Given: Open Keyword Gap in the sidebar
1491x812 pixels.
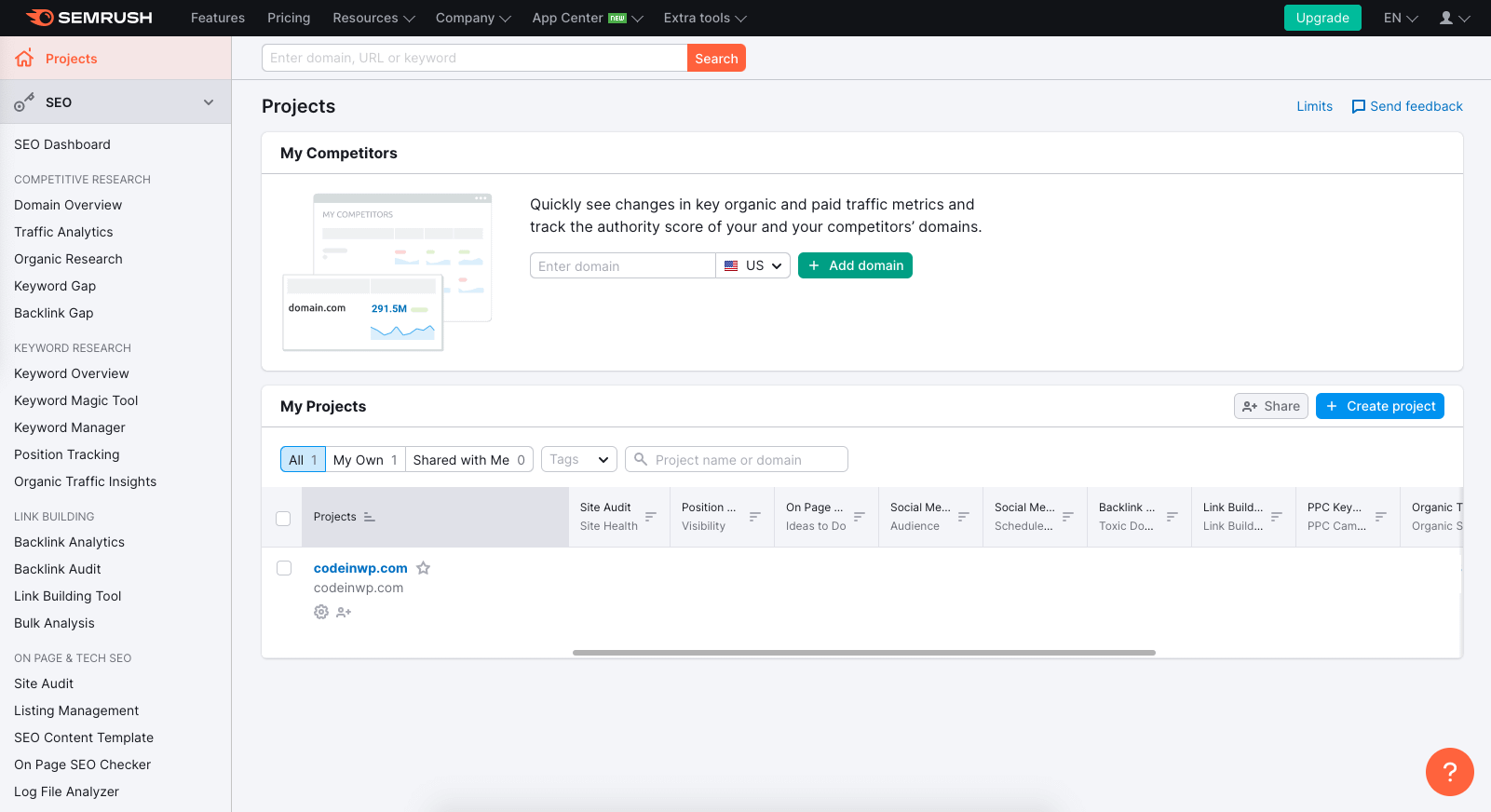Looking at the screenshot, I should click(x=55, y=286).
